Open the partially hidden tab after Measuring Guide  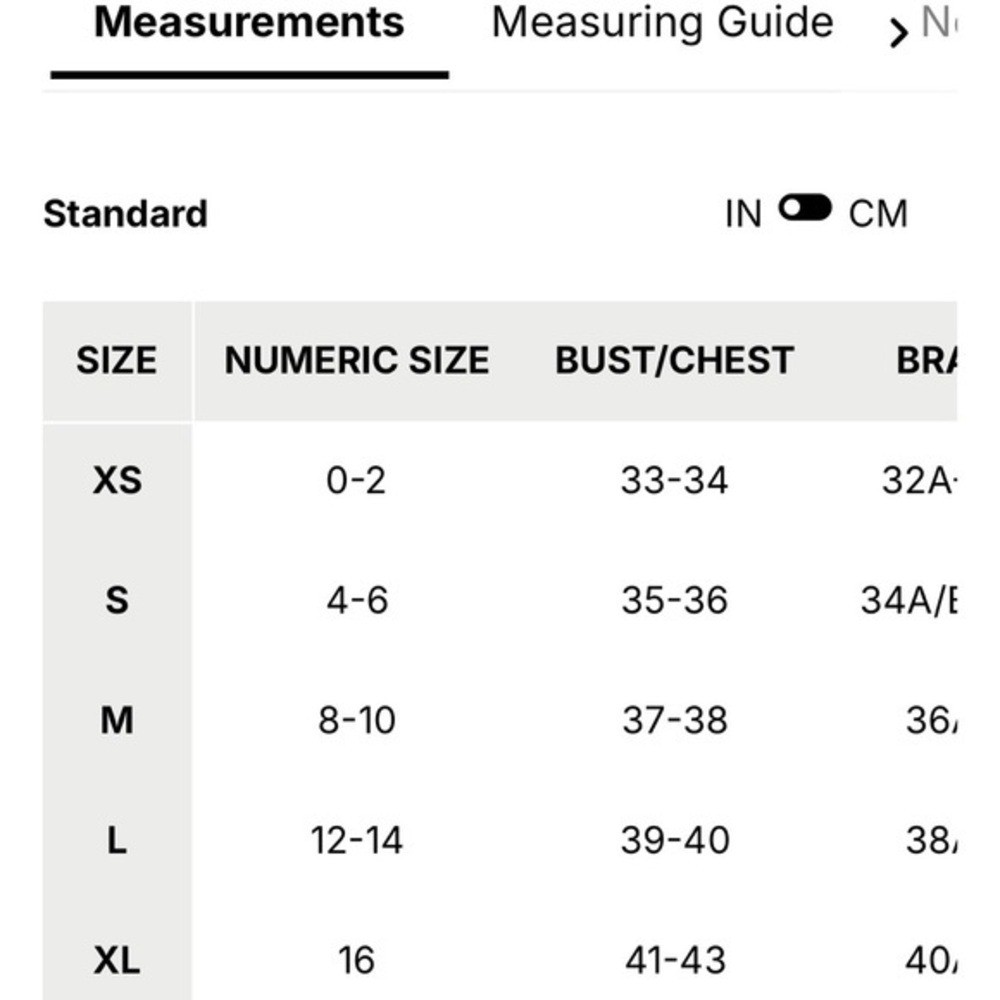[x=939, y=23]
